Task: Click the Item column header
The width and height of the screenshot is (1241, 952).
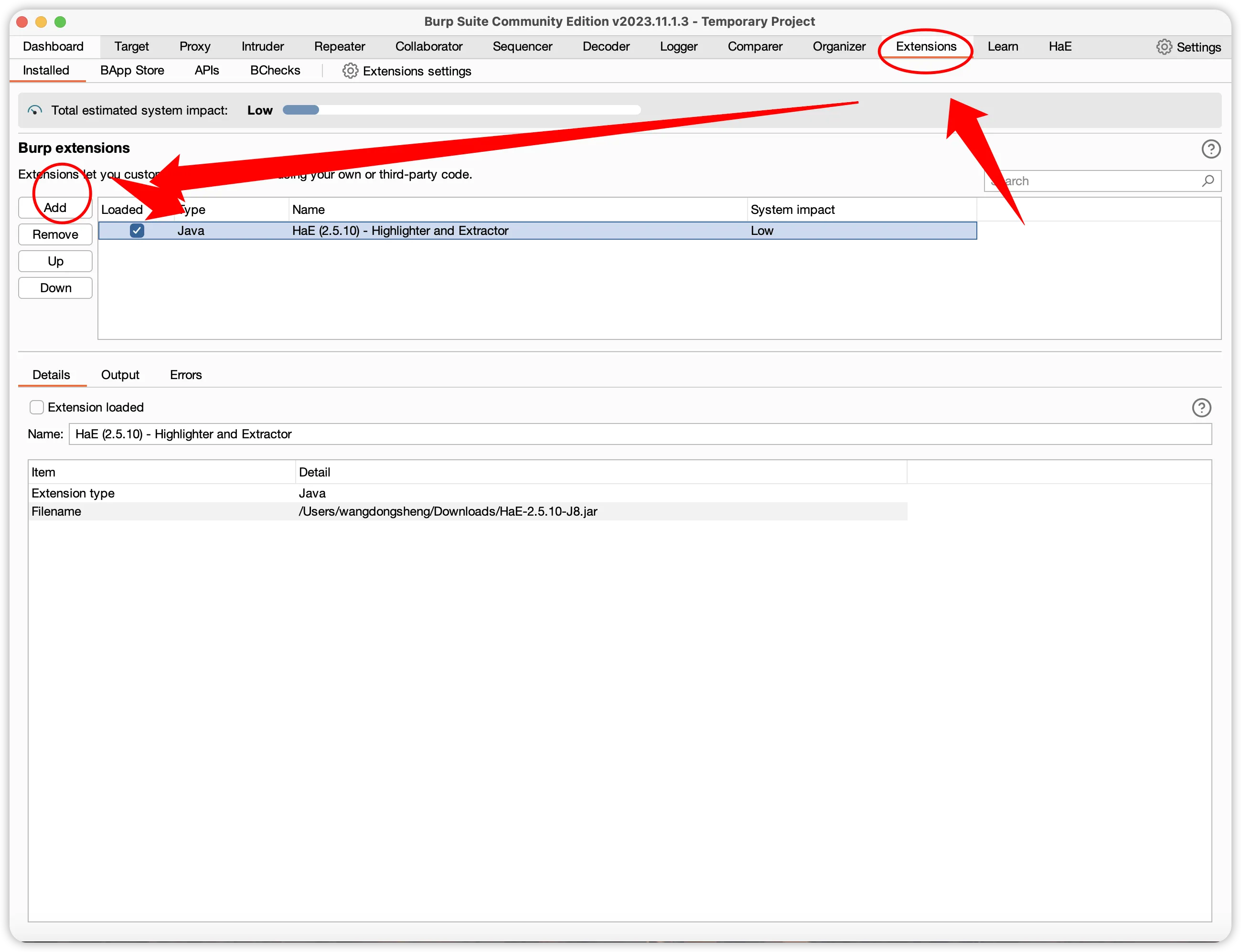Action: point(162,472)
